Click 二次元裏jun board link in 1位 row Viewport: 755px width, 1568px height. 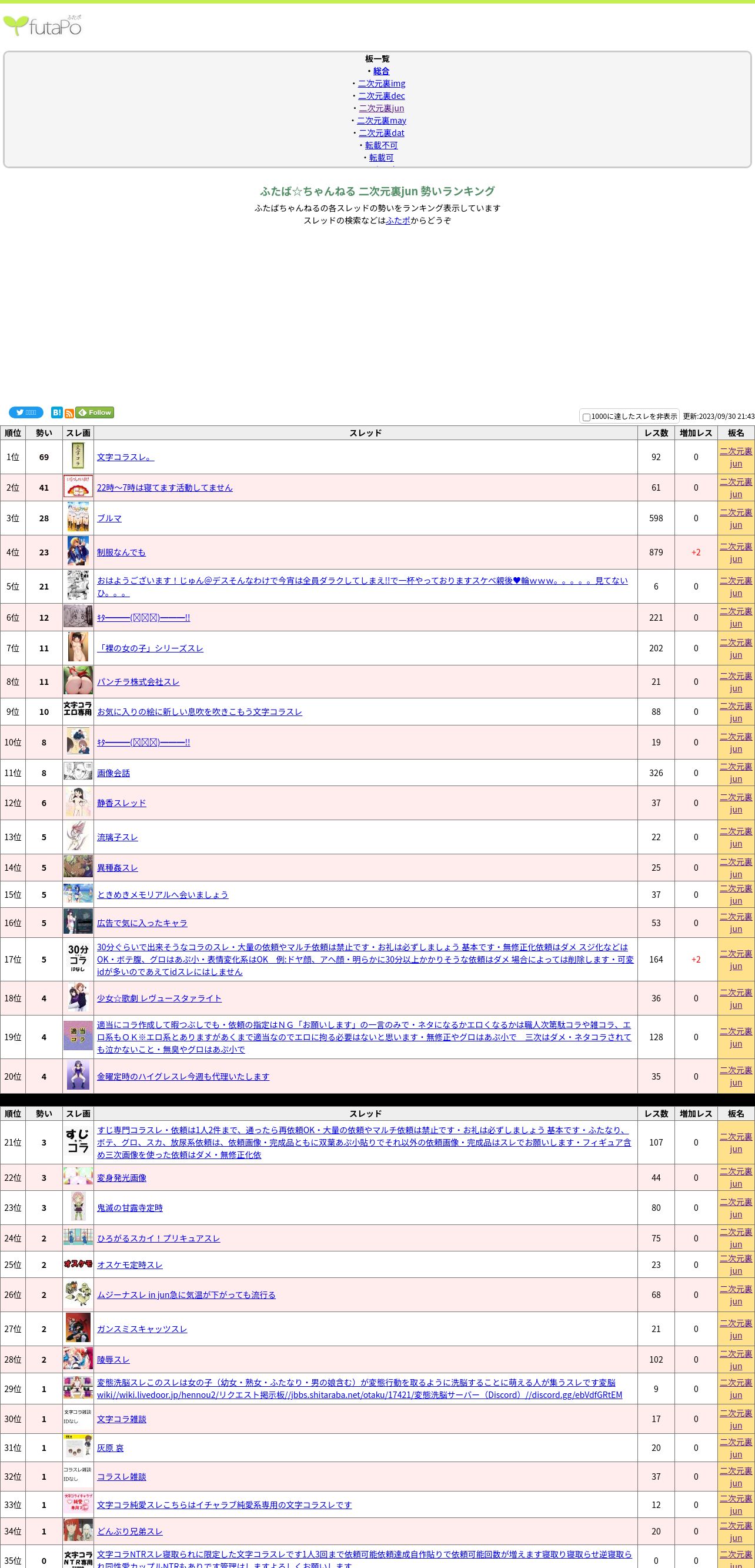736,457
